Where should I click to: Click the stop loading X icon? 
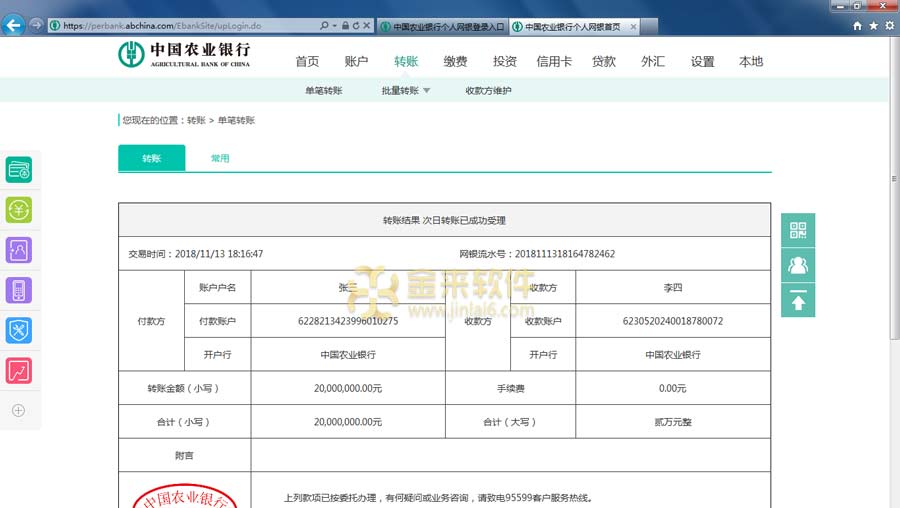click(366, 26)
